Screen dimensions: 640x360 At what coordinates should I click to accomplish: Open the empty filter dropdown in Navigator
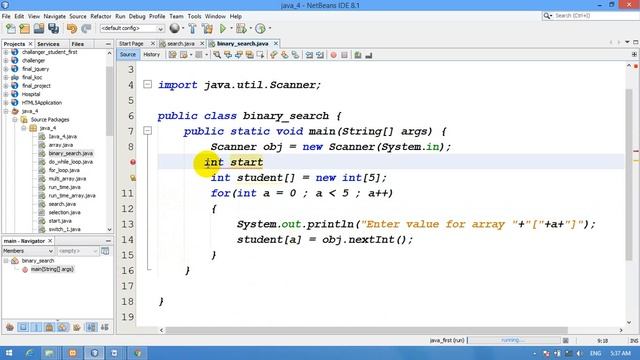[x=77, y=251]
